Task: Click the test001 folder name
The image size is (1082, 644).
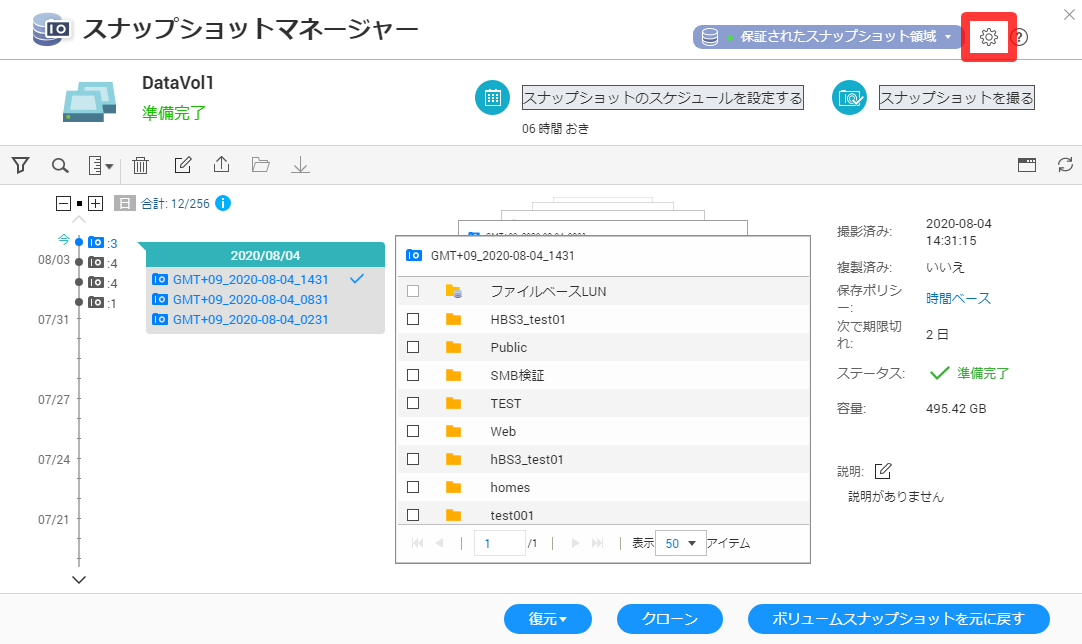Action: tap(511, 515)
